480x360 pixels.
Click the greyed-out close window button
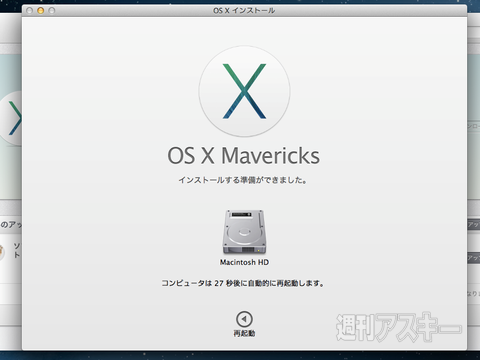pos(29,11)
